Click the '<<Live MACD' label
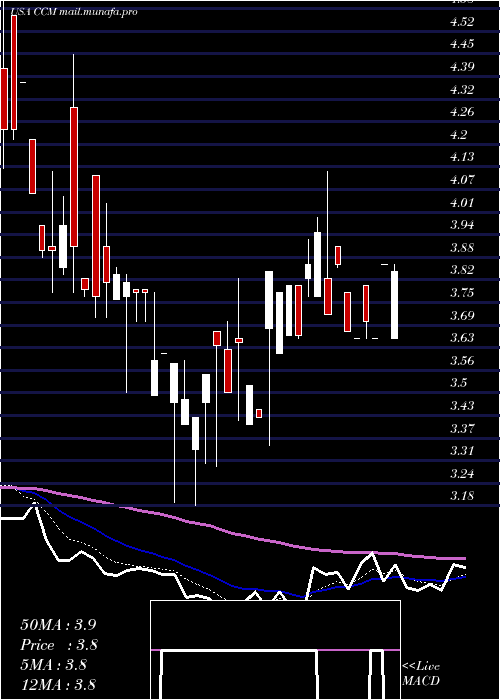This screenshot has width=500, height=700. [421, 674]
